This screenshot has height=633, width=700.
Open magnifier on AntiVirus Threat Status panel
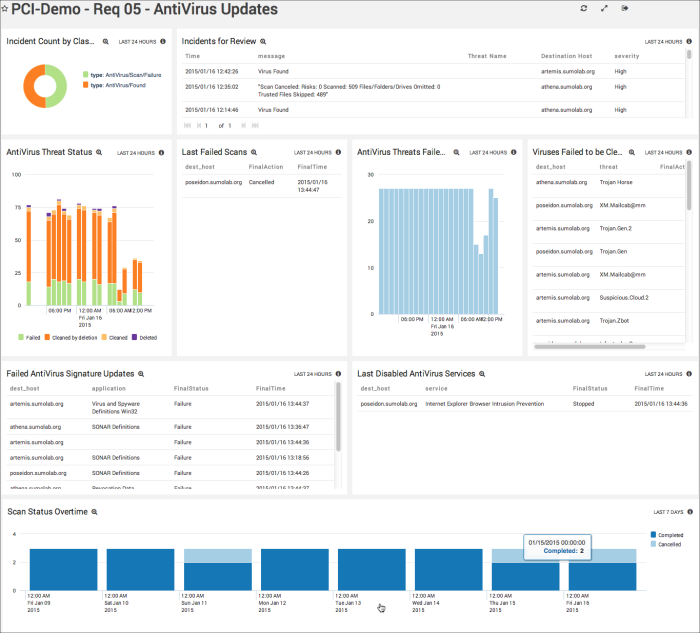pos(99,153)
